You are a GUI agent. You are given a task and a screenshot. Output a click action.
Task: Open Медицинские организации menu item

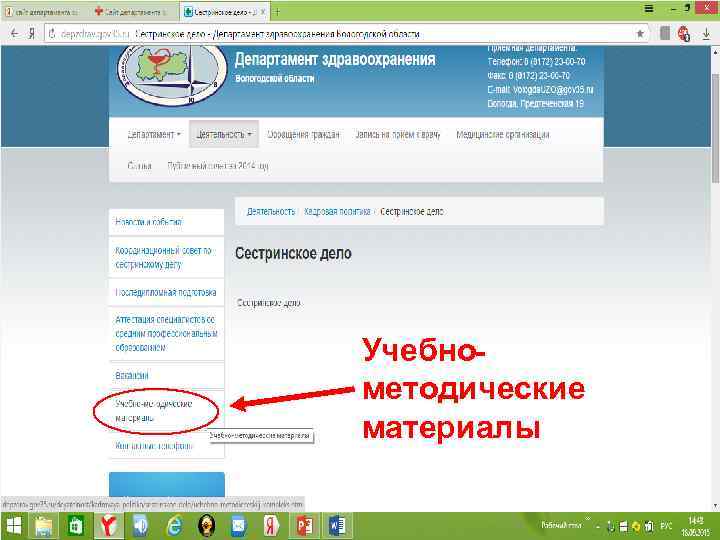(x=503, y=135)
